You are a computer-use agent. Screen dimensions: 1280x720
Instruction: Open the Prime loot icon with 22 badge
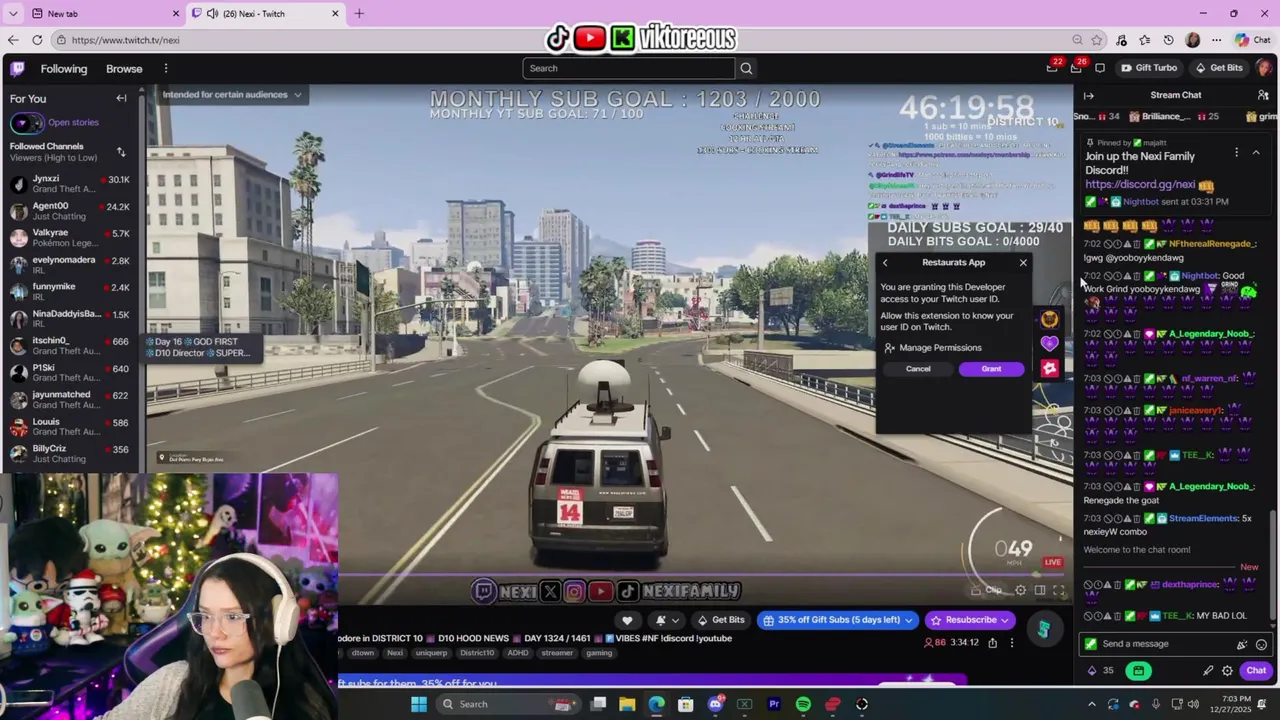(x=1052, y=68)
